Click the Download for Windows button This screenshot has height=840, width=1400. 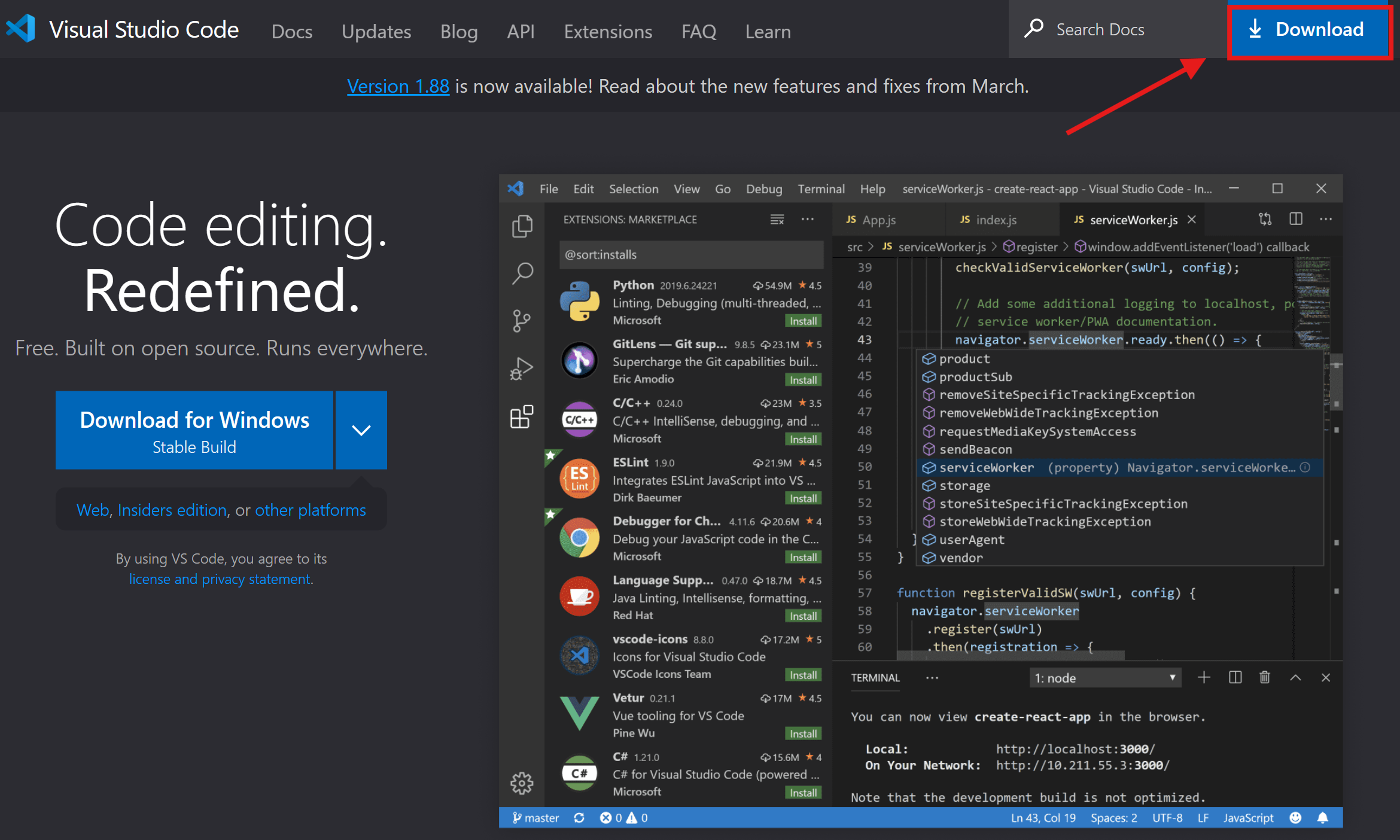click(x=194, y=430)
